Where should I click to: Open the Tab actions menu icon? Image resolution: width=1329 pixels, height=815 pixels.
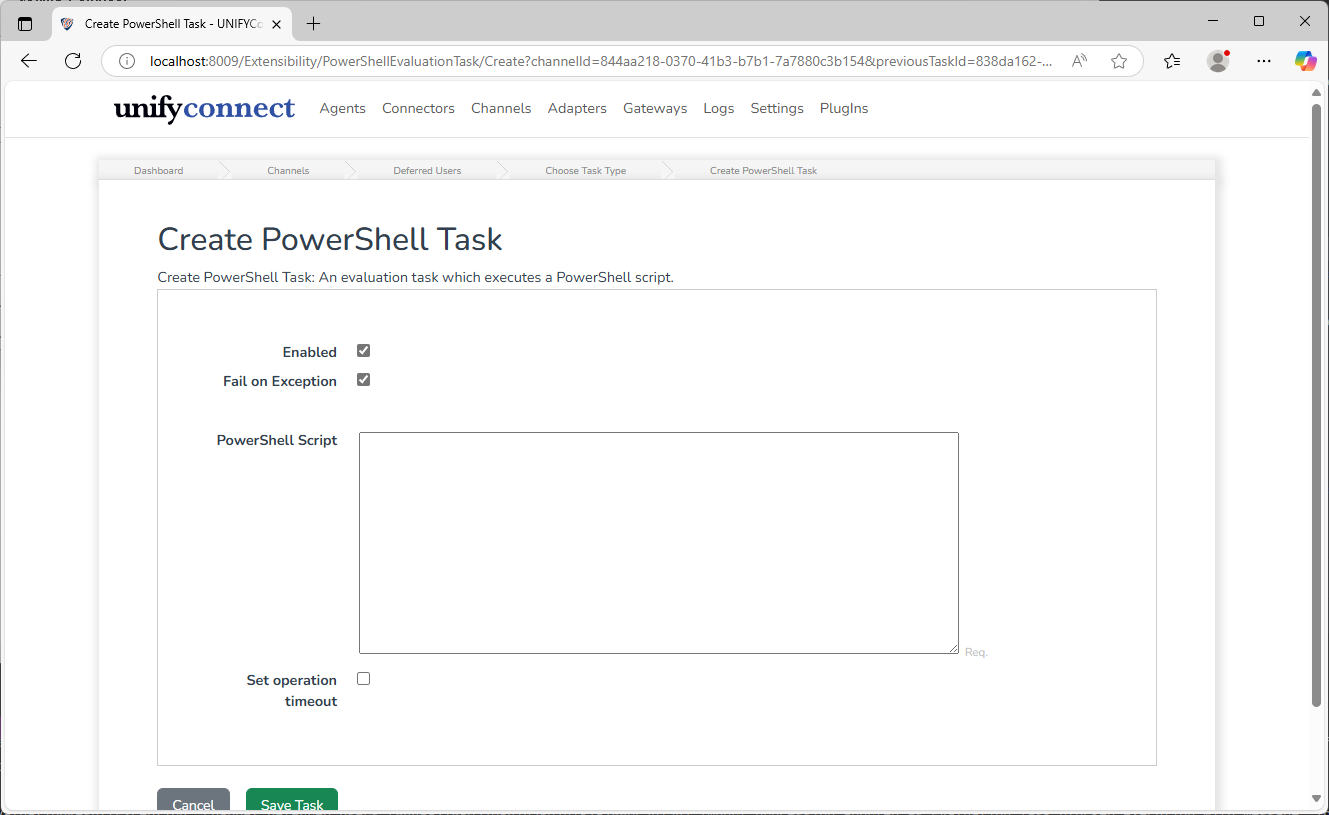pos(25,23)
